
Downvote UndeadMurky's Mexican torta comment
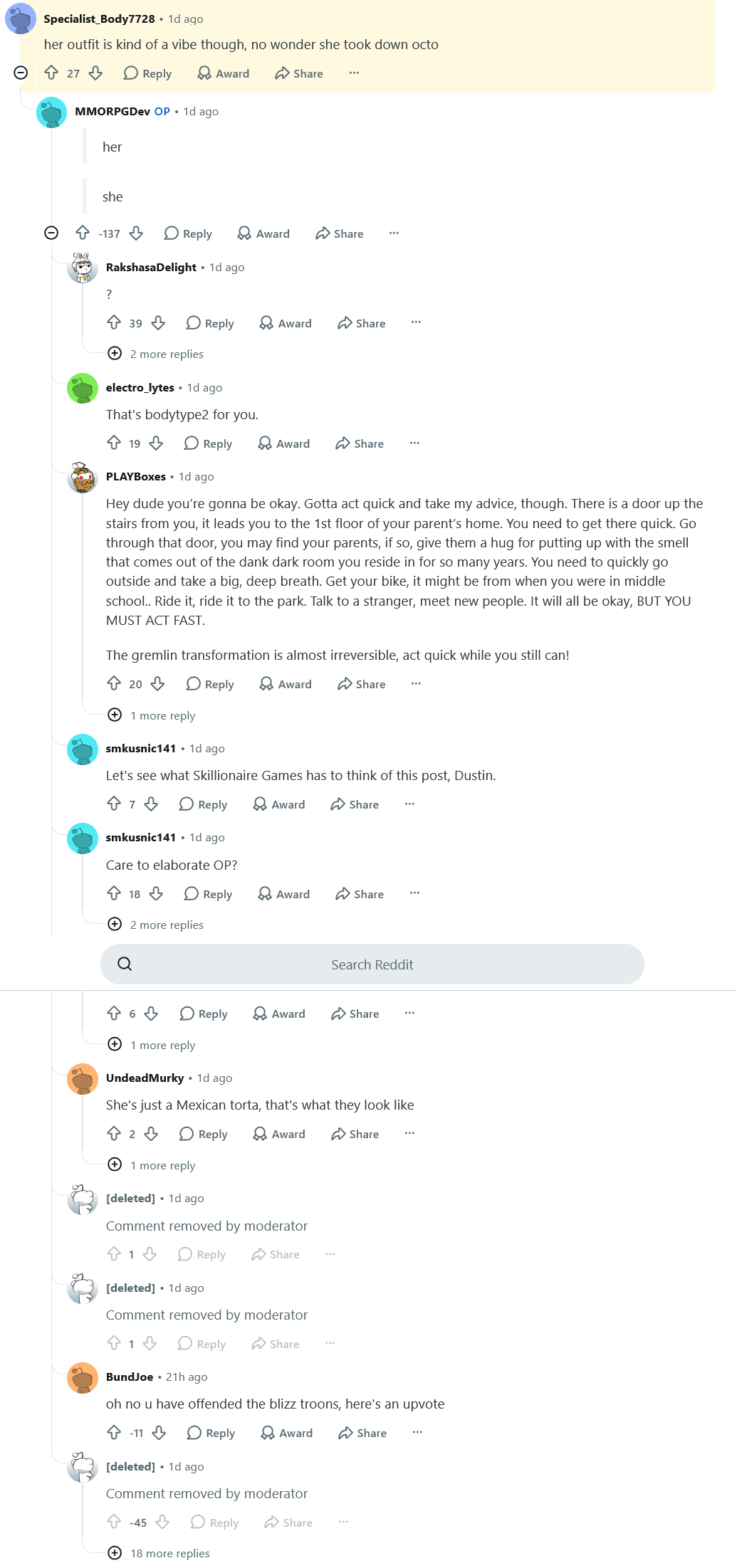point(151,1133)
